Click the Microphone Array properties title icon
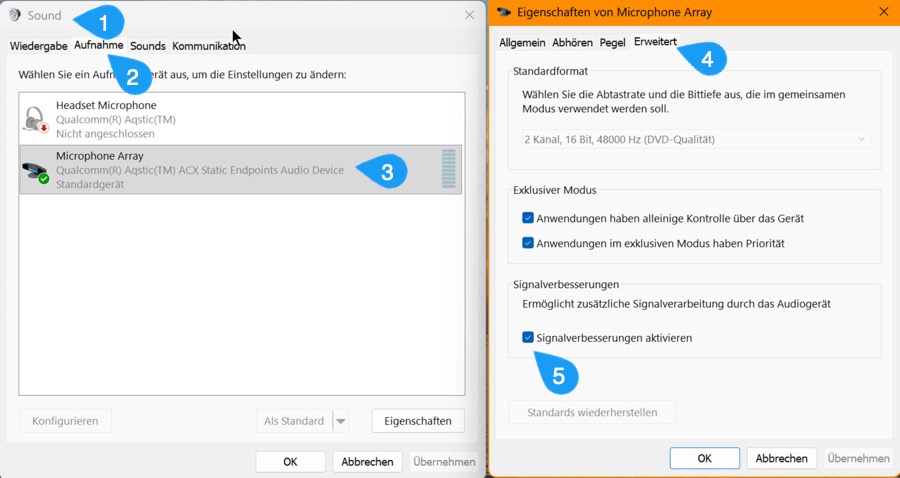 (x=503, y=12)
